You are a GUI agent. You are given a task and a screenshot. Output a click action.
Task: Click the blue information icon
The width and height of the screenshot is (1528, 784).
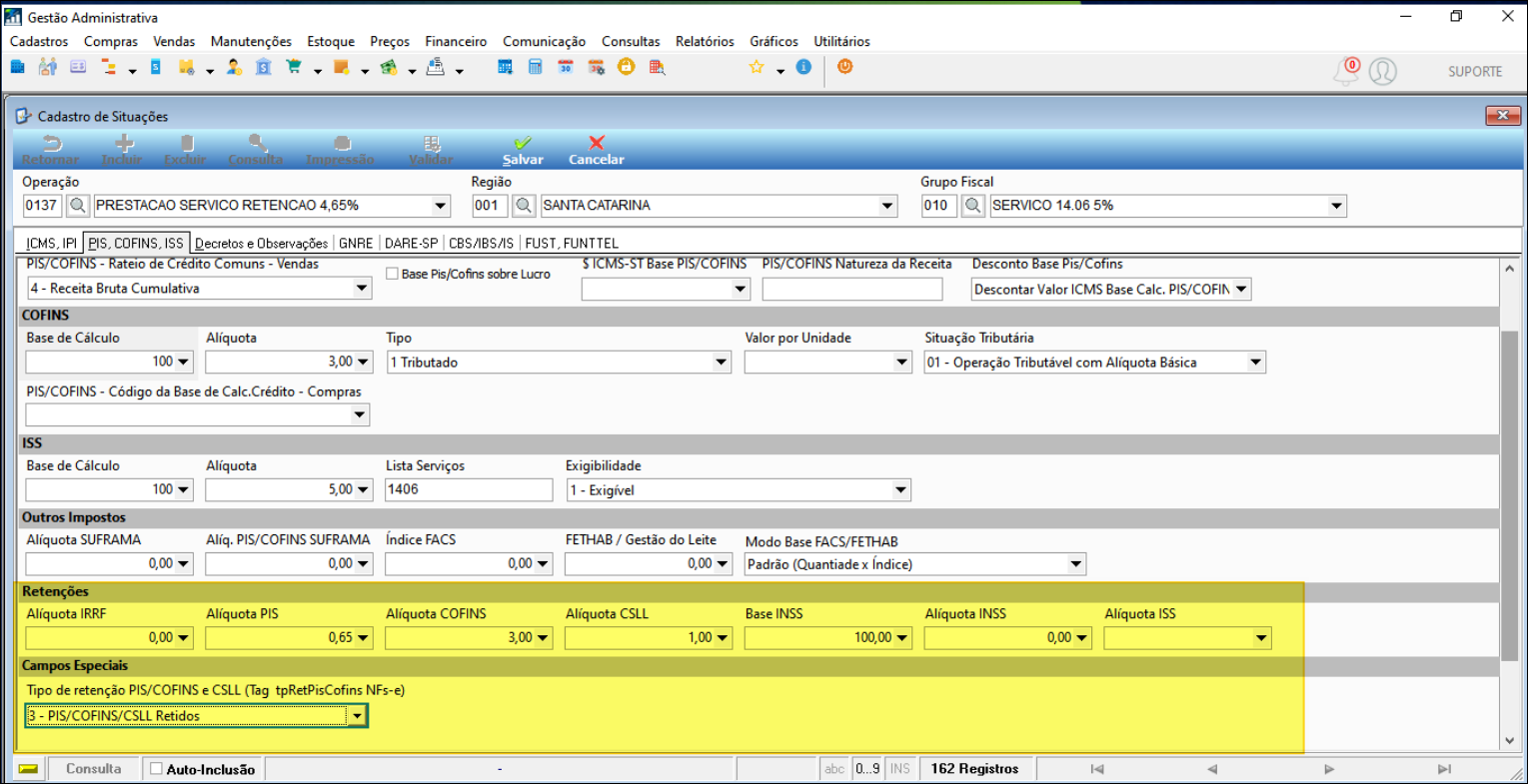point(803,67)
